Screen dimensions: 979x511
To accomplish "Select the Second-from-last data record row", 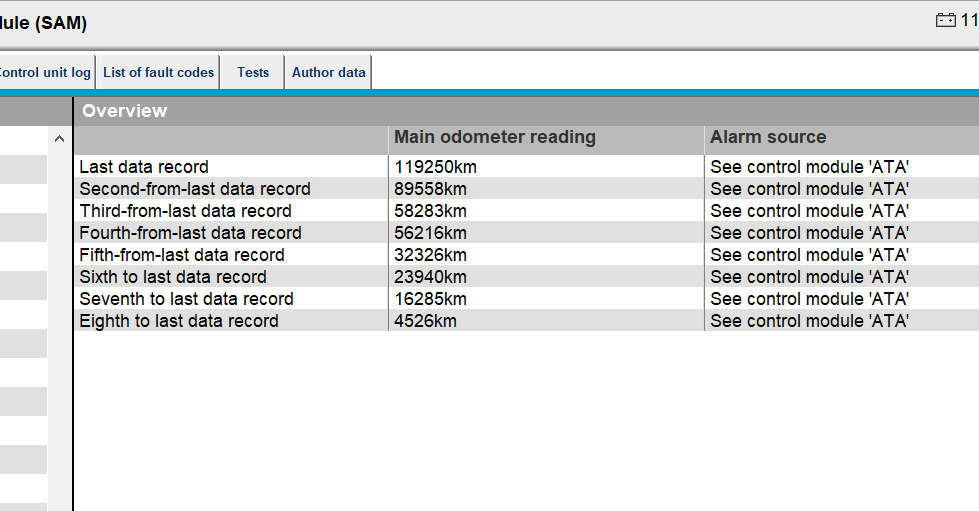I will (x=195, y=189).
